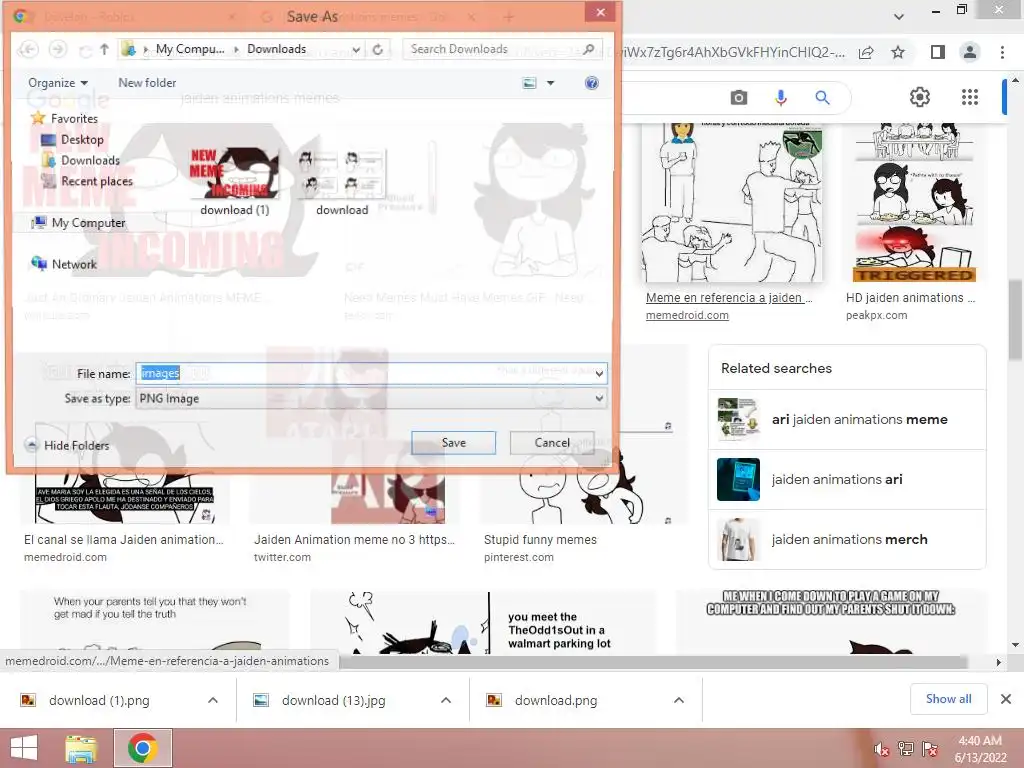
Task: Search by voice microphone icon
Action: (780, 98)
